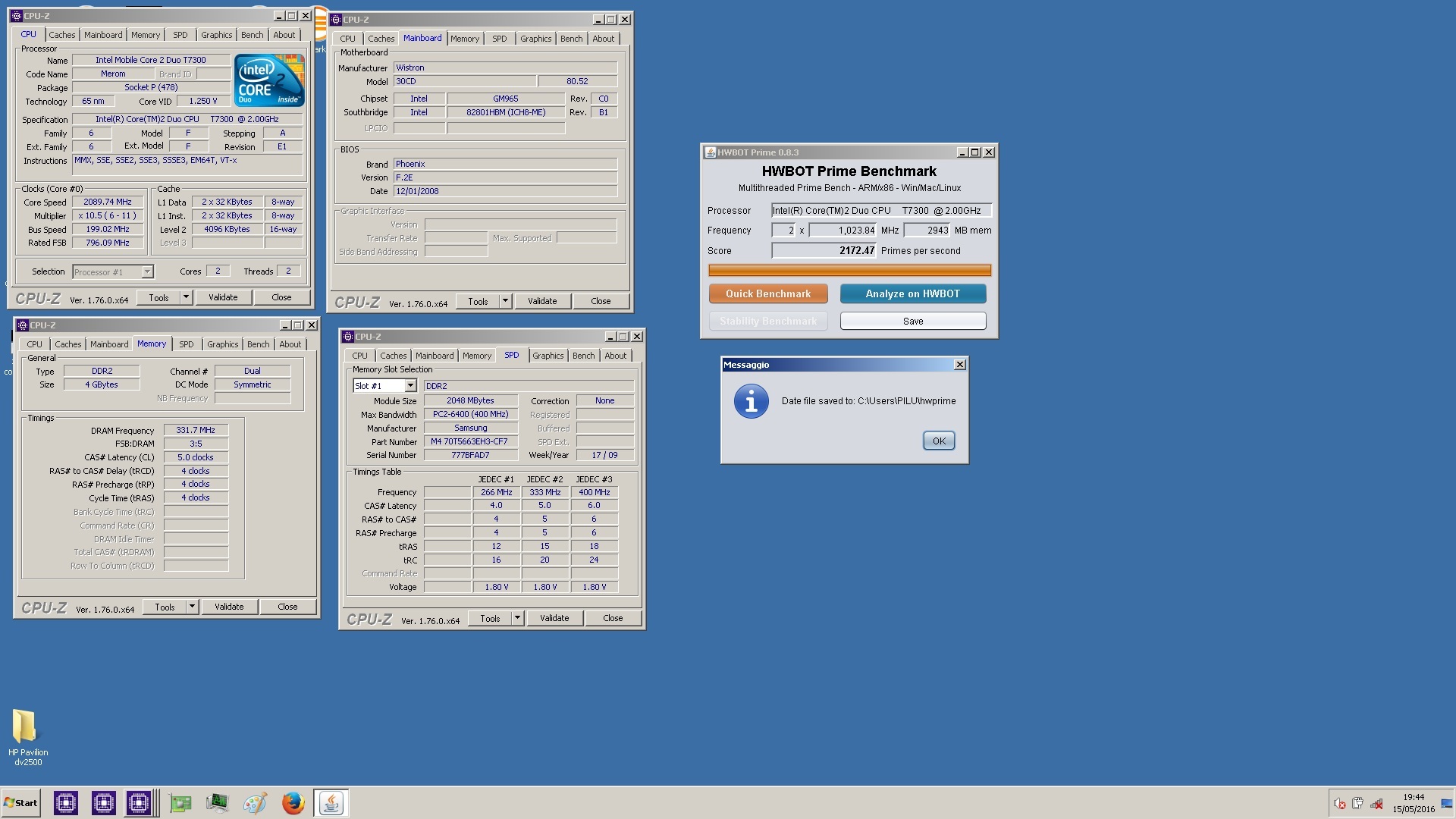Click OK in Messaggio dialog
Screen dimensions: 1456x819
pyautogui.click(x=939, y=441)
